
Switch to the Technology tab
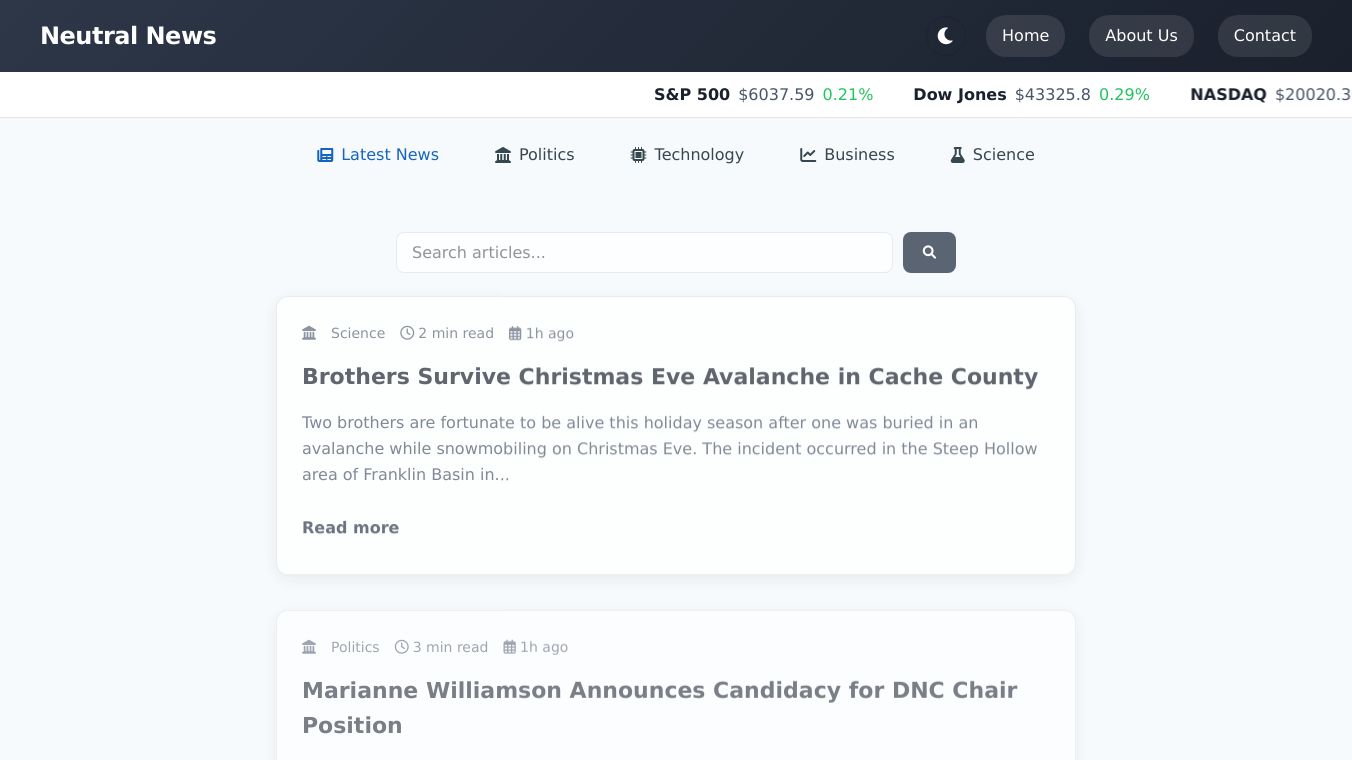click(x=698, y=155)
